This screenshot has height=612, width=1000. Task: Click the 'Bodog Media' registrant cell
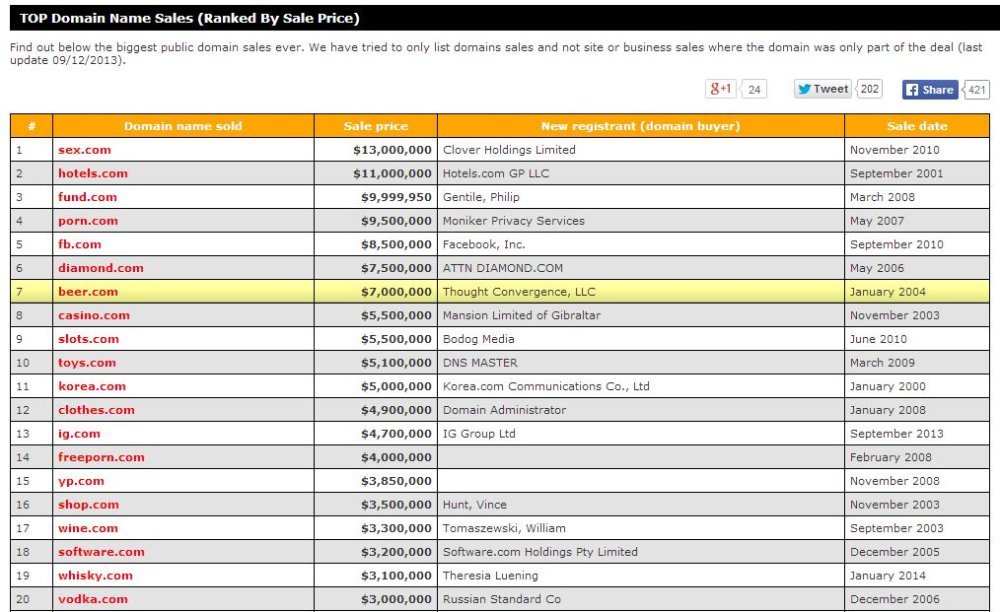(640, 339)
